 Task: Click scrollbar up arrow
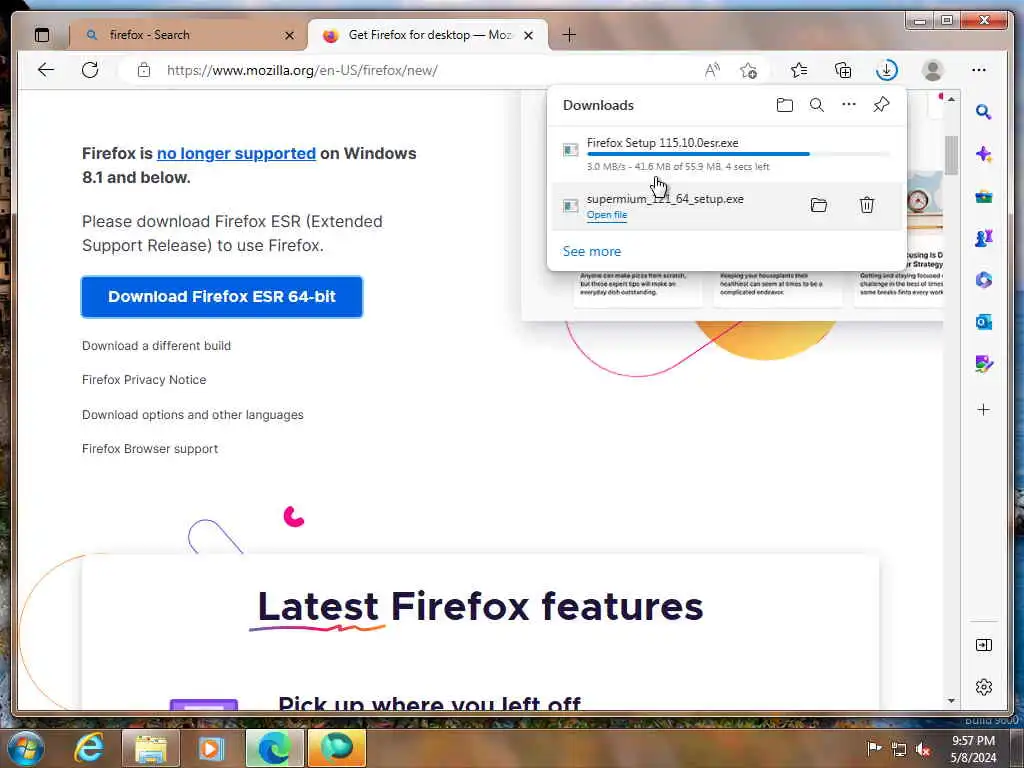click(x=951, y=99)
